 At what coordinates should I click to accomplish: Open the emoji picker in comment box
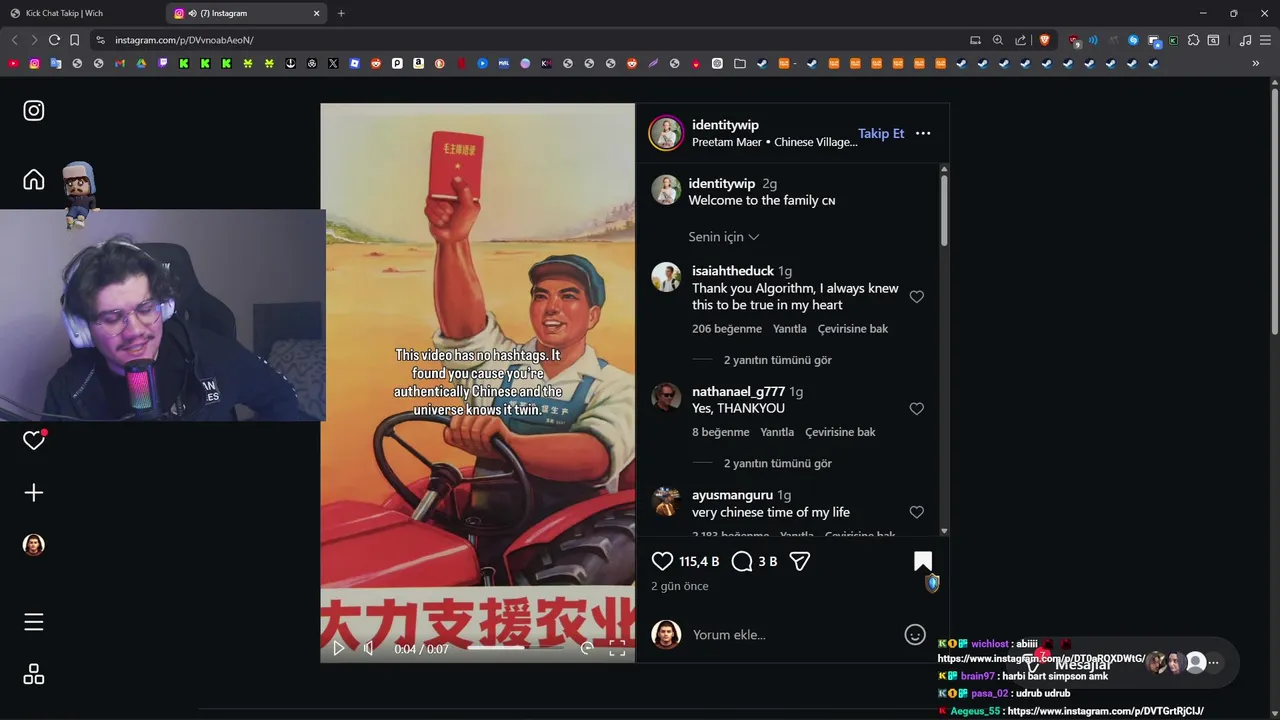tap(915, 635)
